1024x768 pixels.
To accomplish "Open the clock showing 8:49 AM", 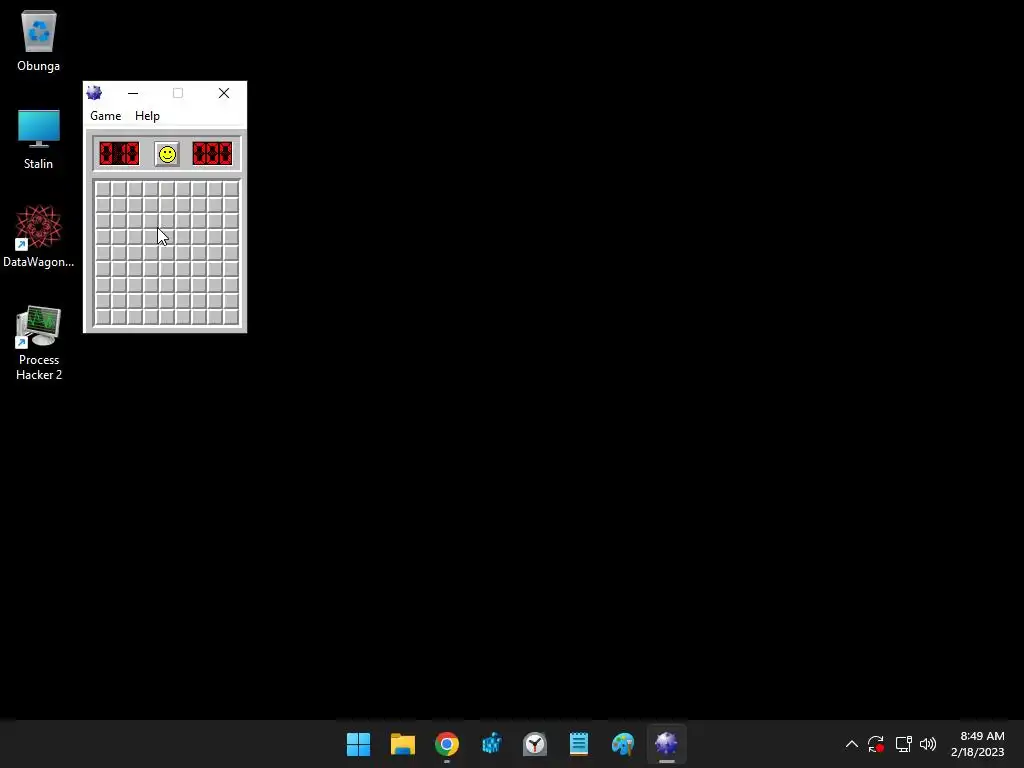I will click(978, 744).
